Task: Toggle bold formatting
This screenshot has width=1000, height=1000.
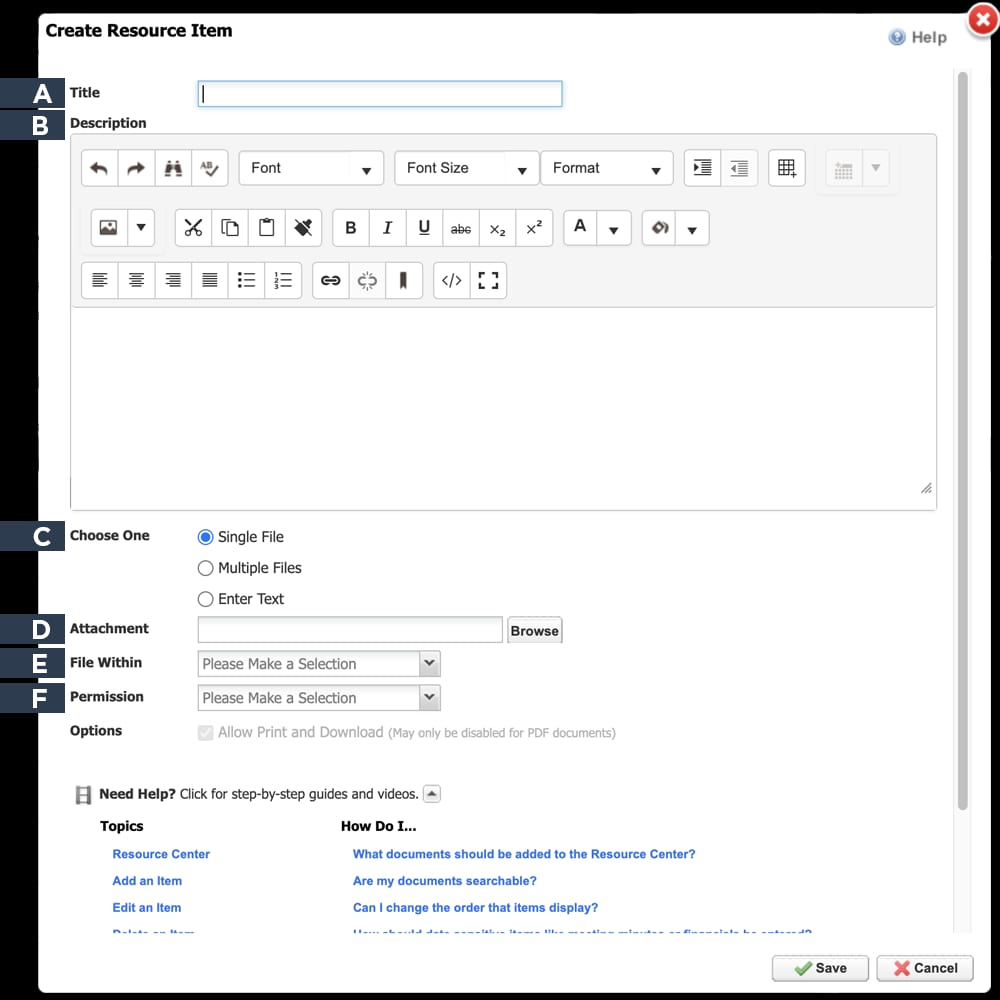Action: point(351,228)
